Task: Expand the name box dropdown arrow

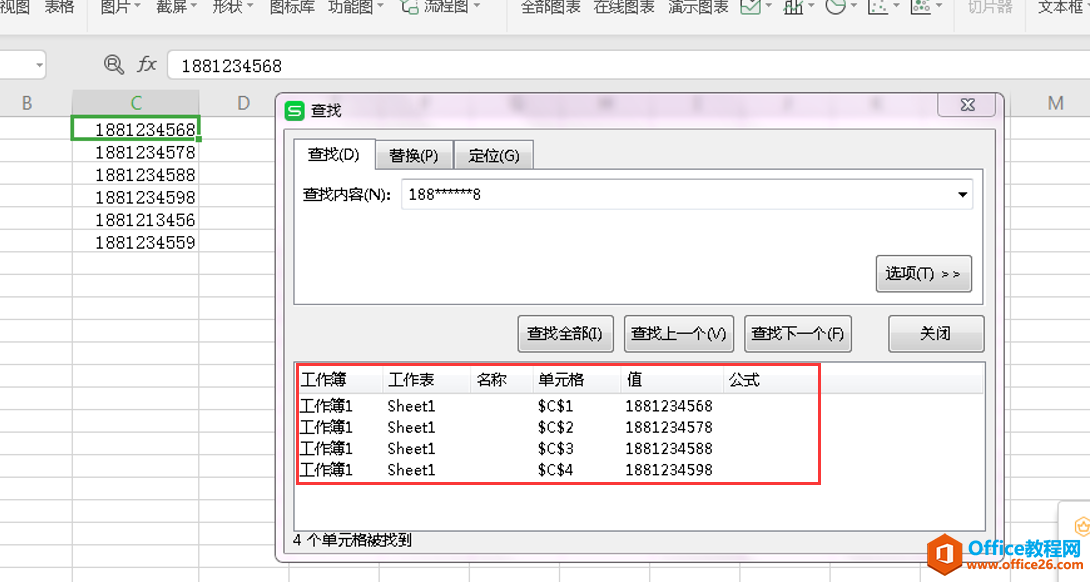Action: [x=39, y=65]
